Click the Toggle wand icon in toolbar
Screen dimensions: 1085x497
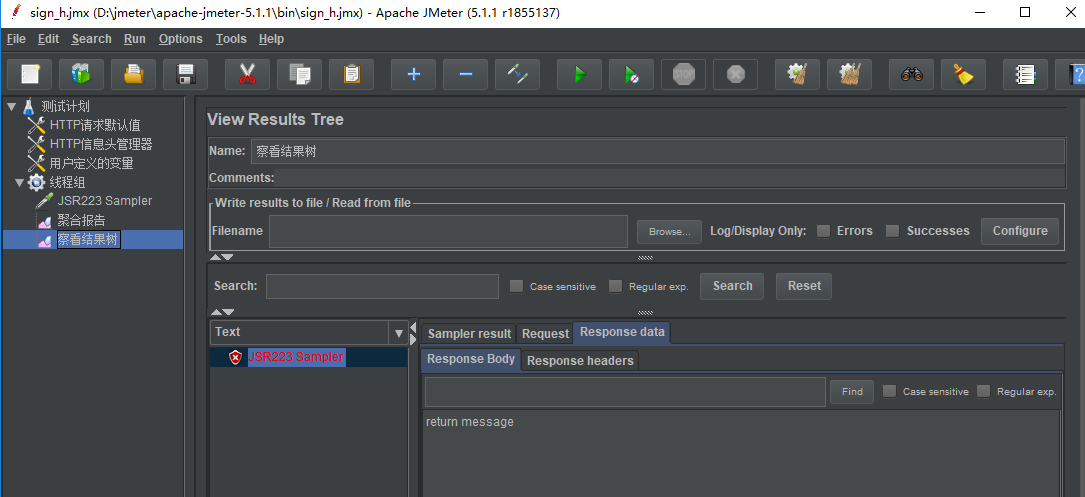point(517,75)
